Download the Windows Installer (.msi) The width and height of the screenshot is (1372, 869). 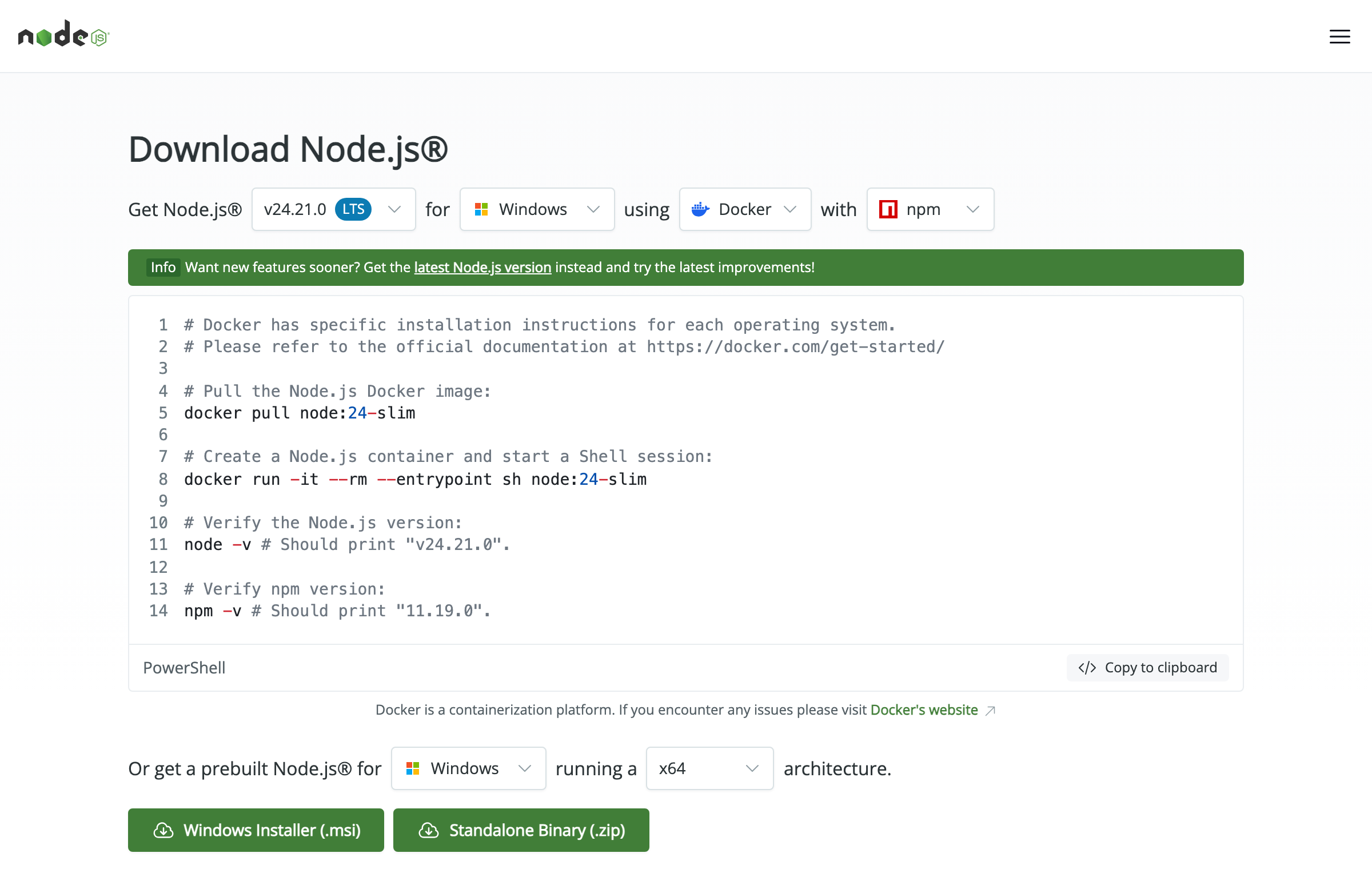[256, 830]
